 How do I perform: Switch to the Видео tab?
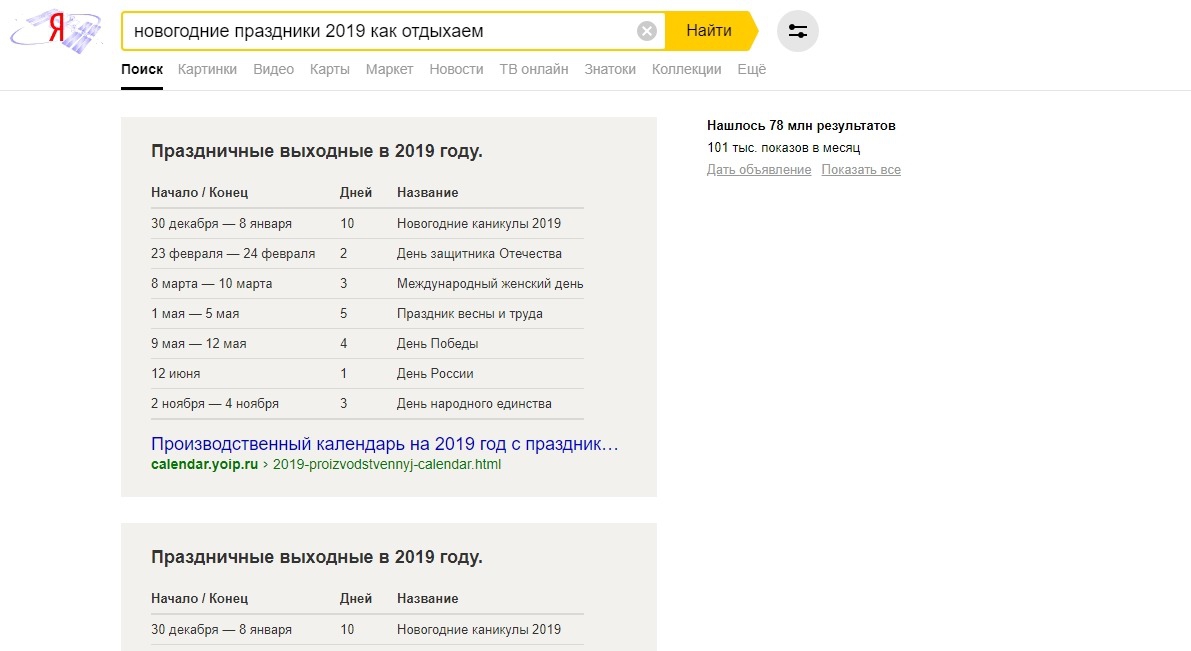click(x=273, y=69)
